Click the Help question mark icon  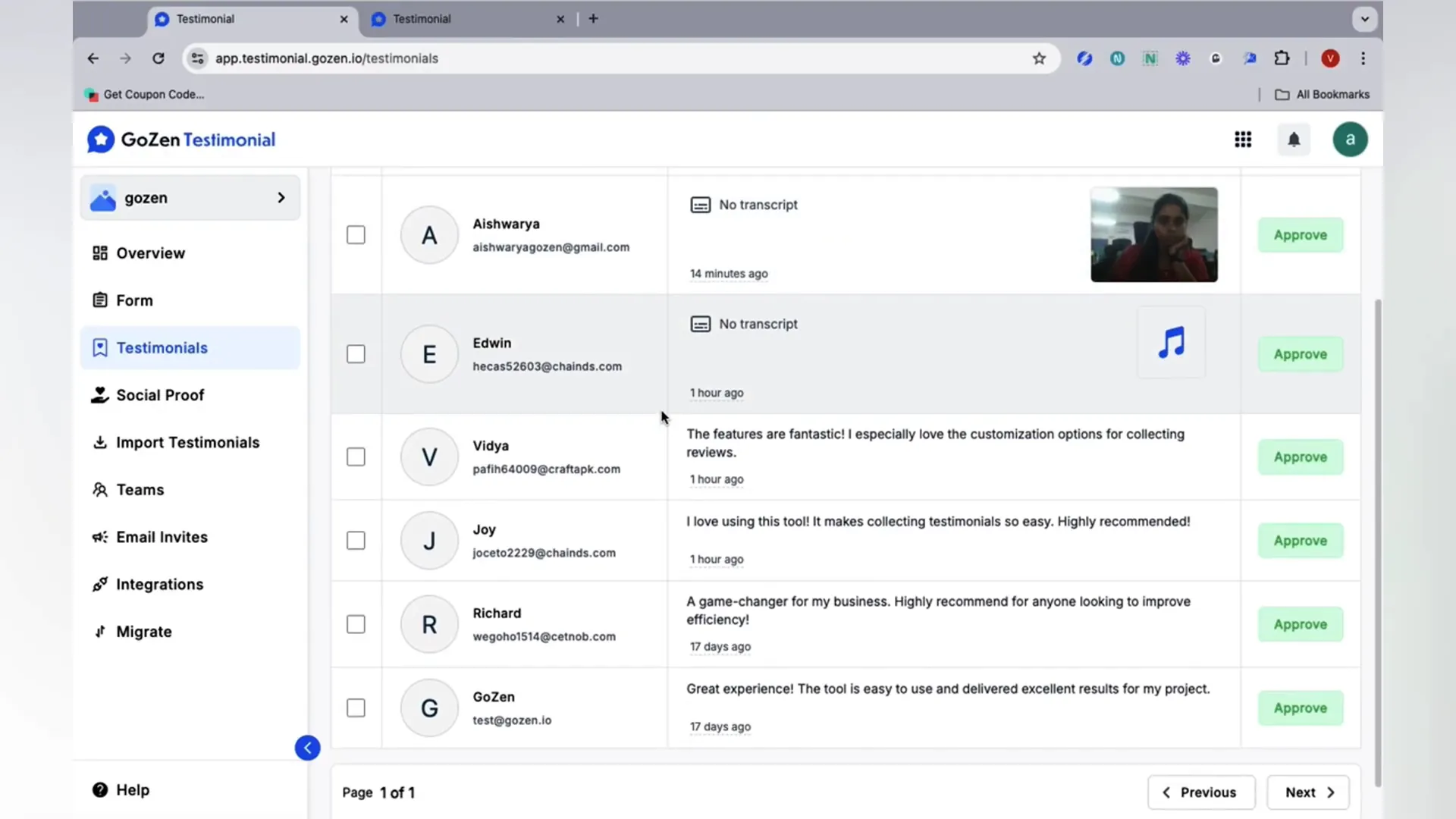click(100, 790)
